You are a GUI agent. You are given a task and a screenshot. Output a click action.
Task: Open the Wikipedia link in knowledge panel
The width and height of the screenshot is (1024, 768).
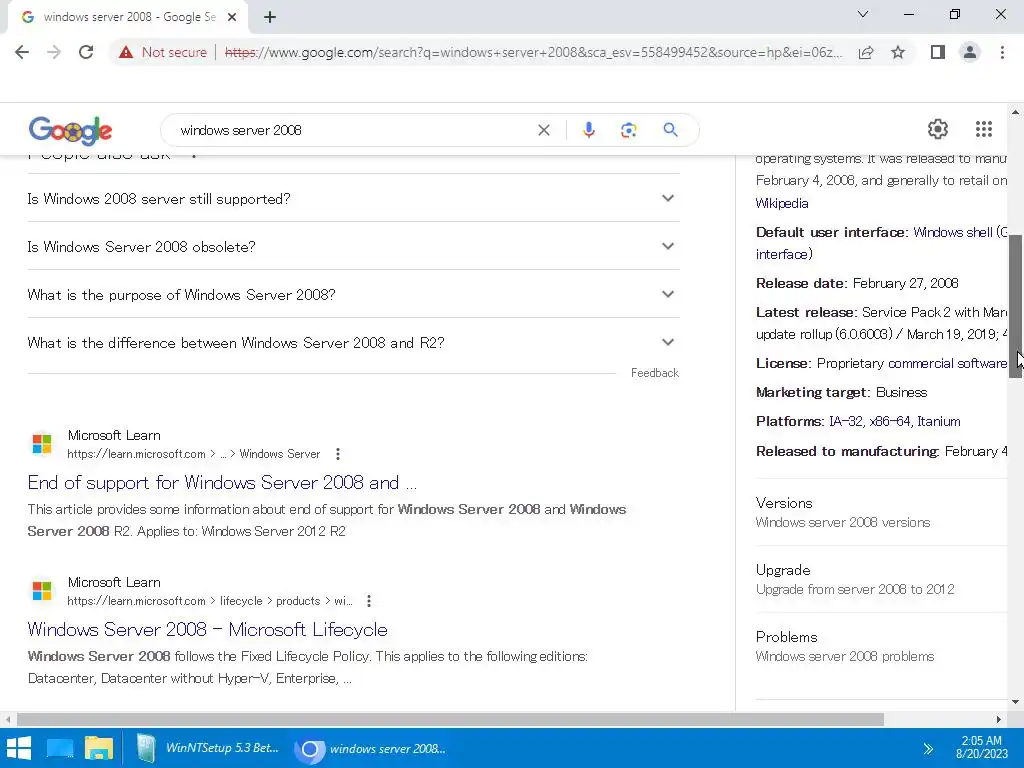coord(782,203)
